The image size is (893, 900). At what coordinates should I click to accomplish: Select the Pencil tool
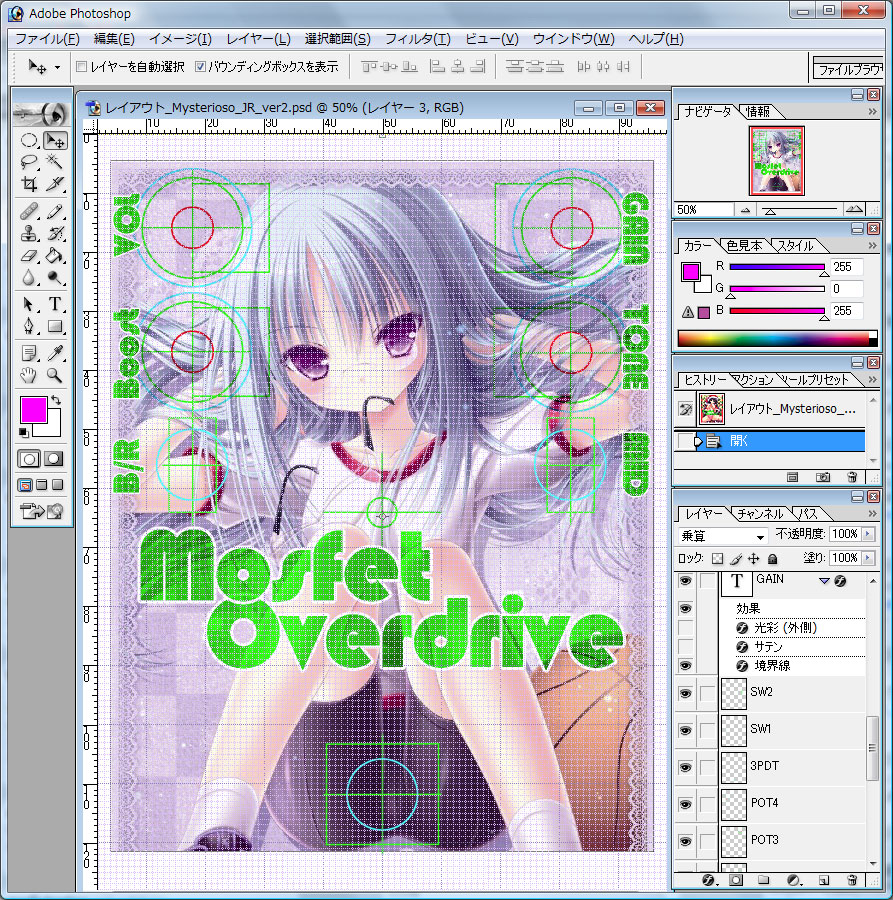[x=55, y=212]
